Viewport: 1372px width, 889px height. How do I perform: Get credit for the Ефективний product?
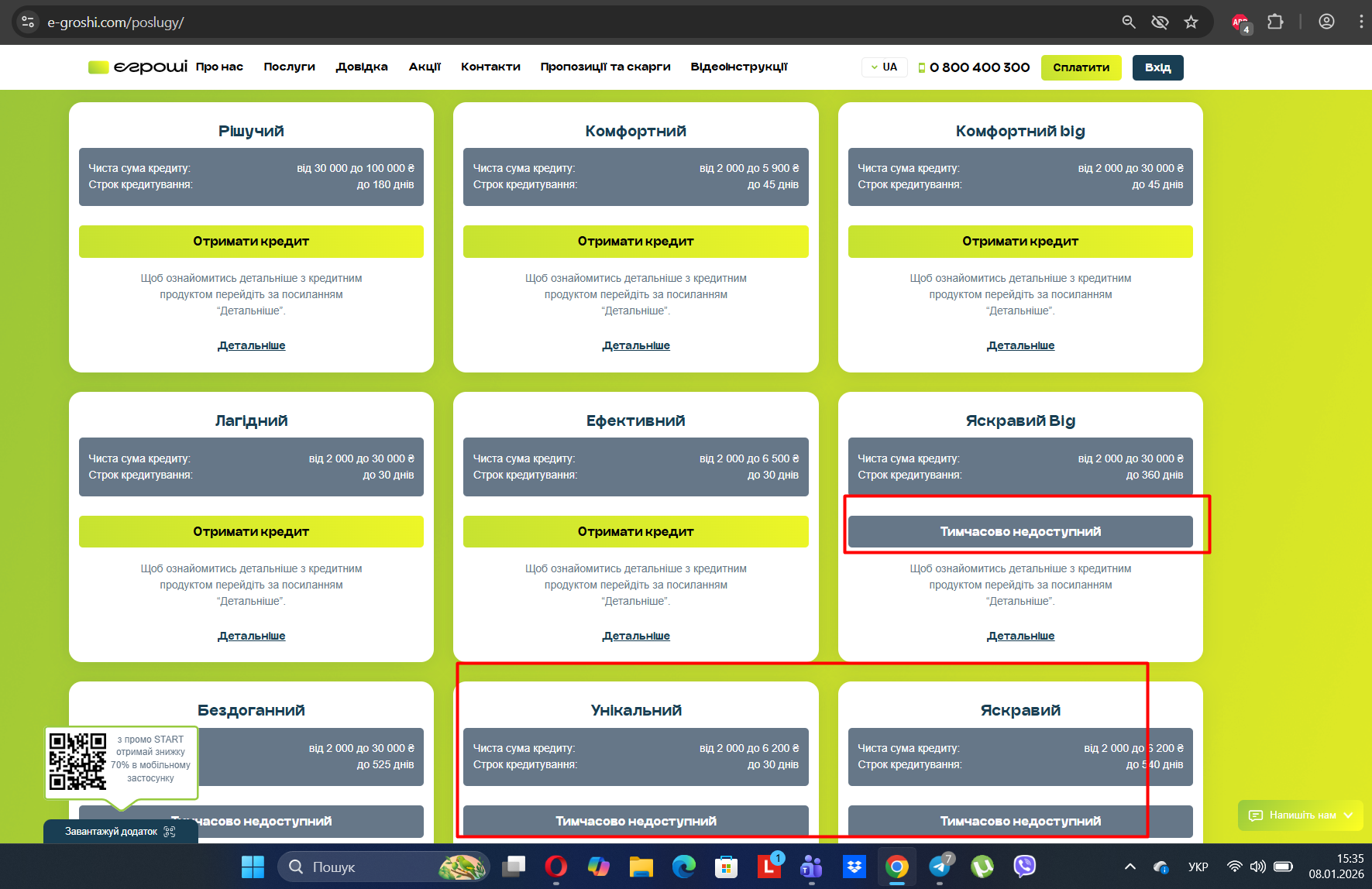(x=636, y=532)
